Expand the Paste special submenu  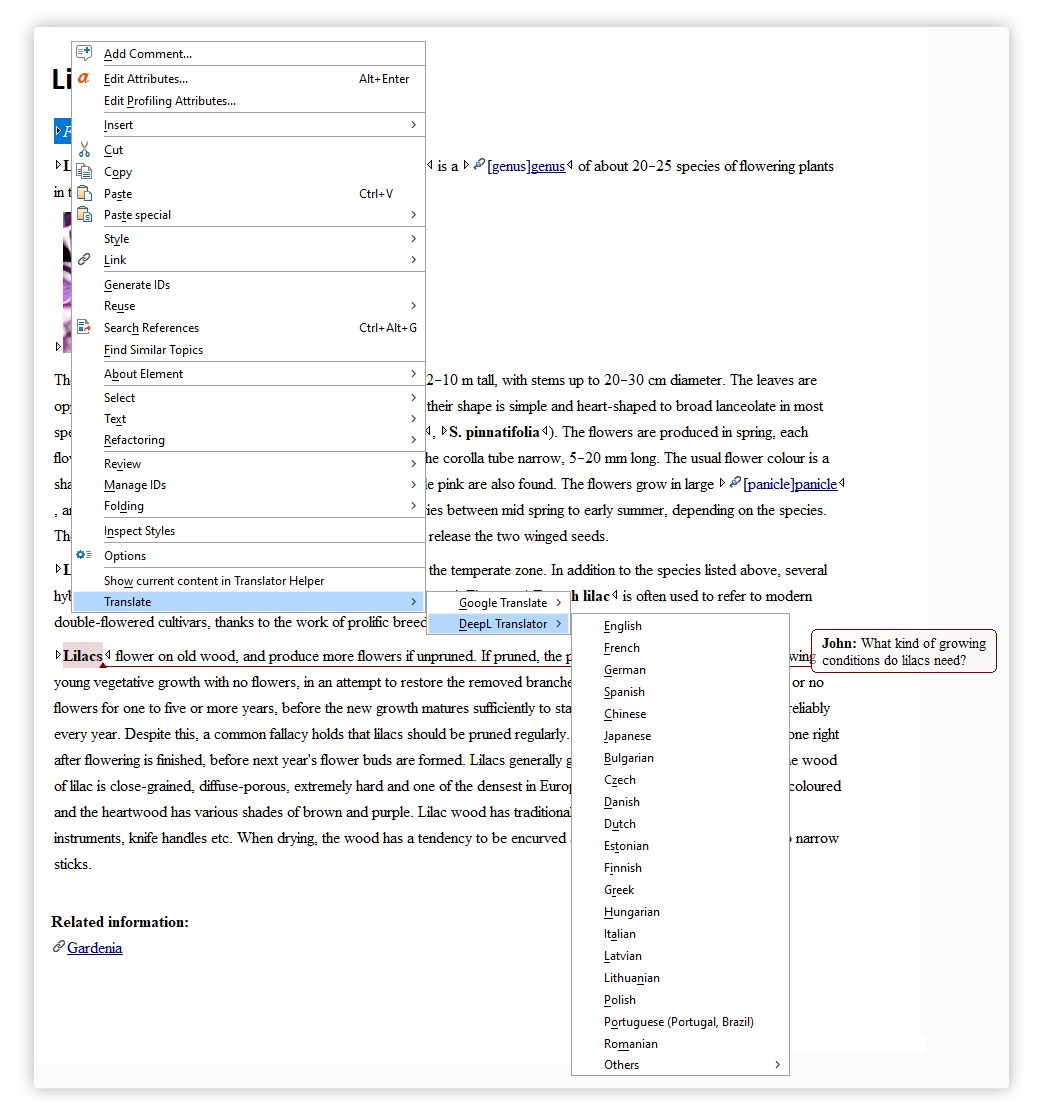click(249, 215)
